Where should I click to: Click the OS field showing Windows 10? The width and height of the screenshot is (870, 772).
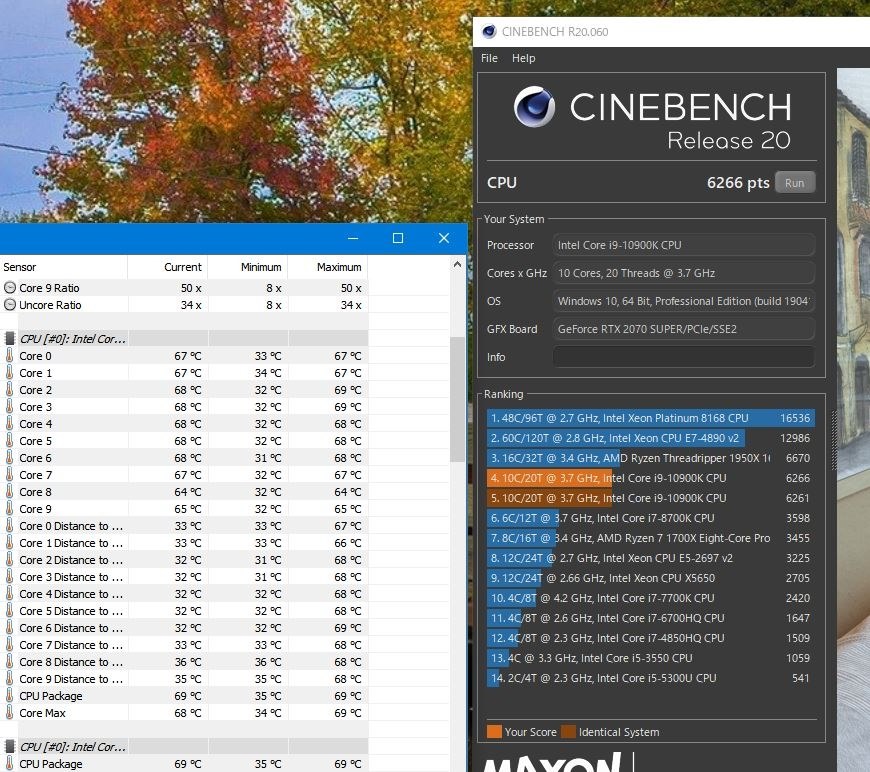[x=684, y=301]
